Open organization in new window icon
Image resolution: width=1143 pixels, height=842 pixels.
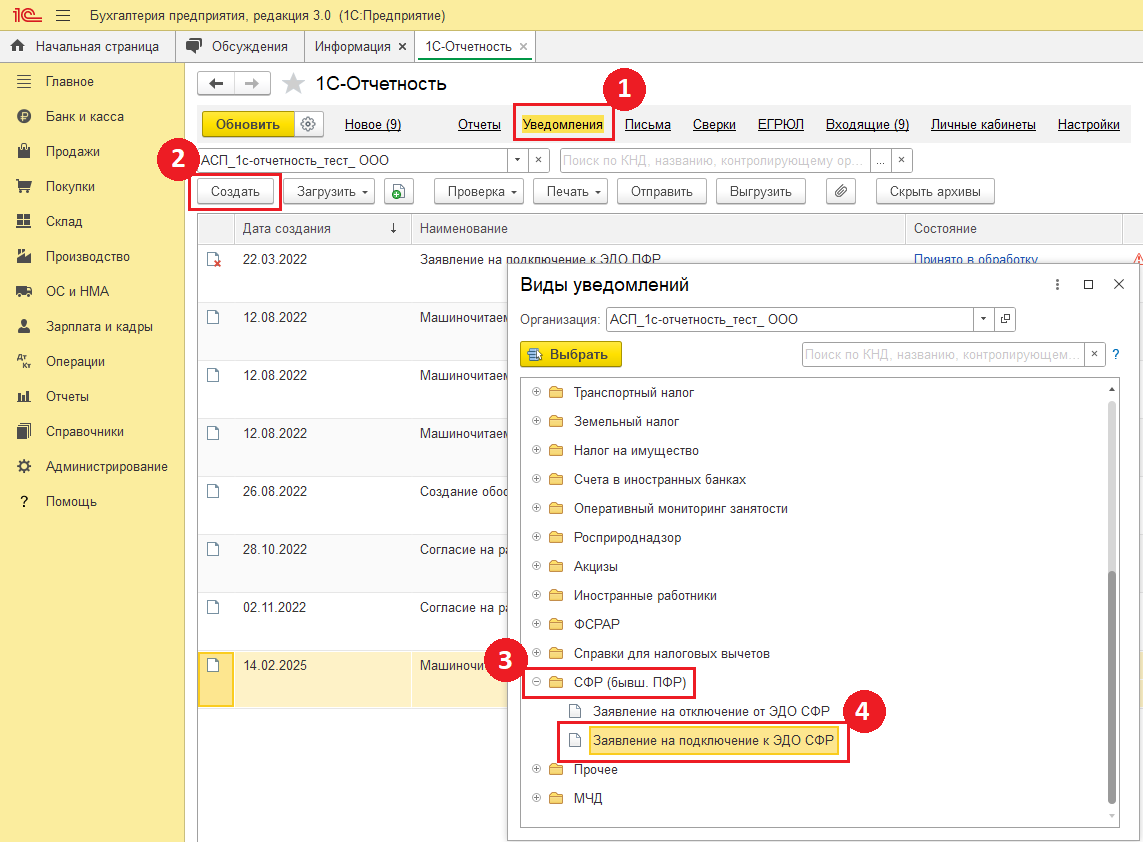click(1005, 319)
